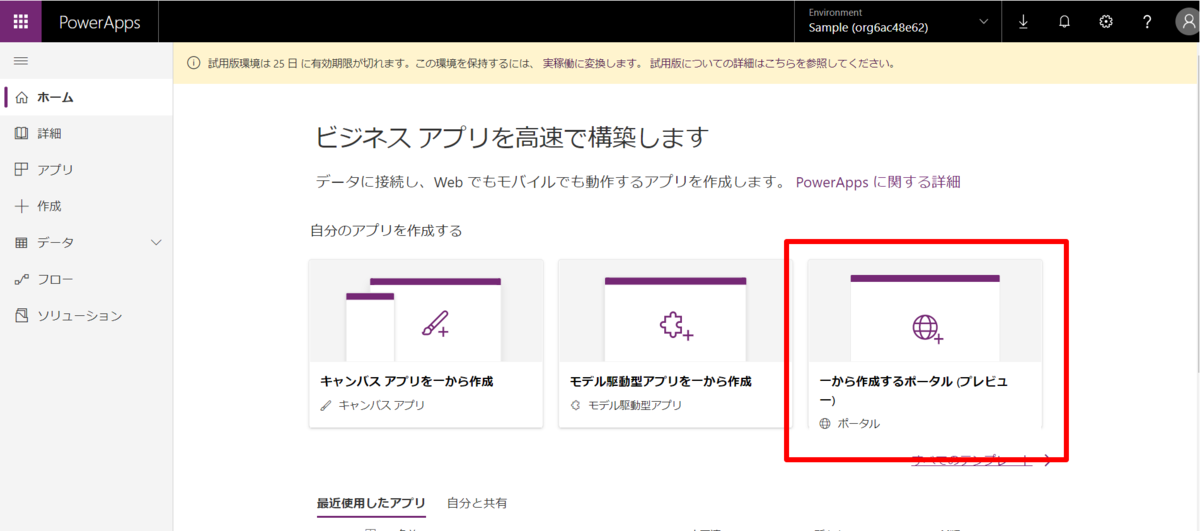Click the small globe icon beside ポータル

825,423
